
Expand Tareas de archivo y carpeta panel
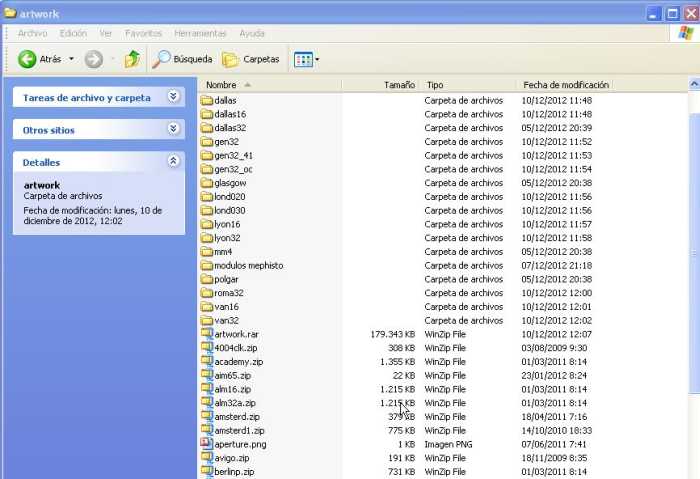point(174,96)
